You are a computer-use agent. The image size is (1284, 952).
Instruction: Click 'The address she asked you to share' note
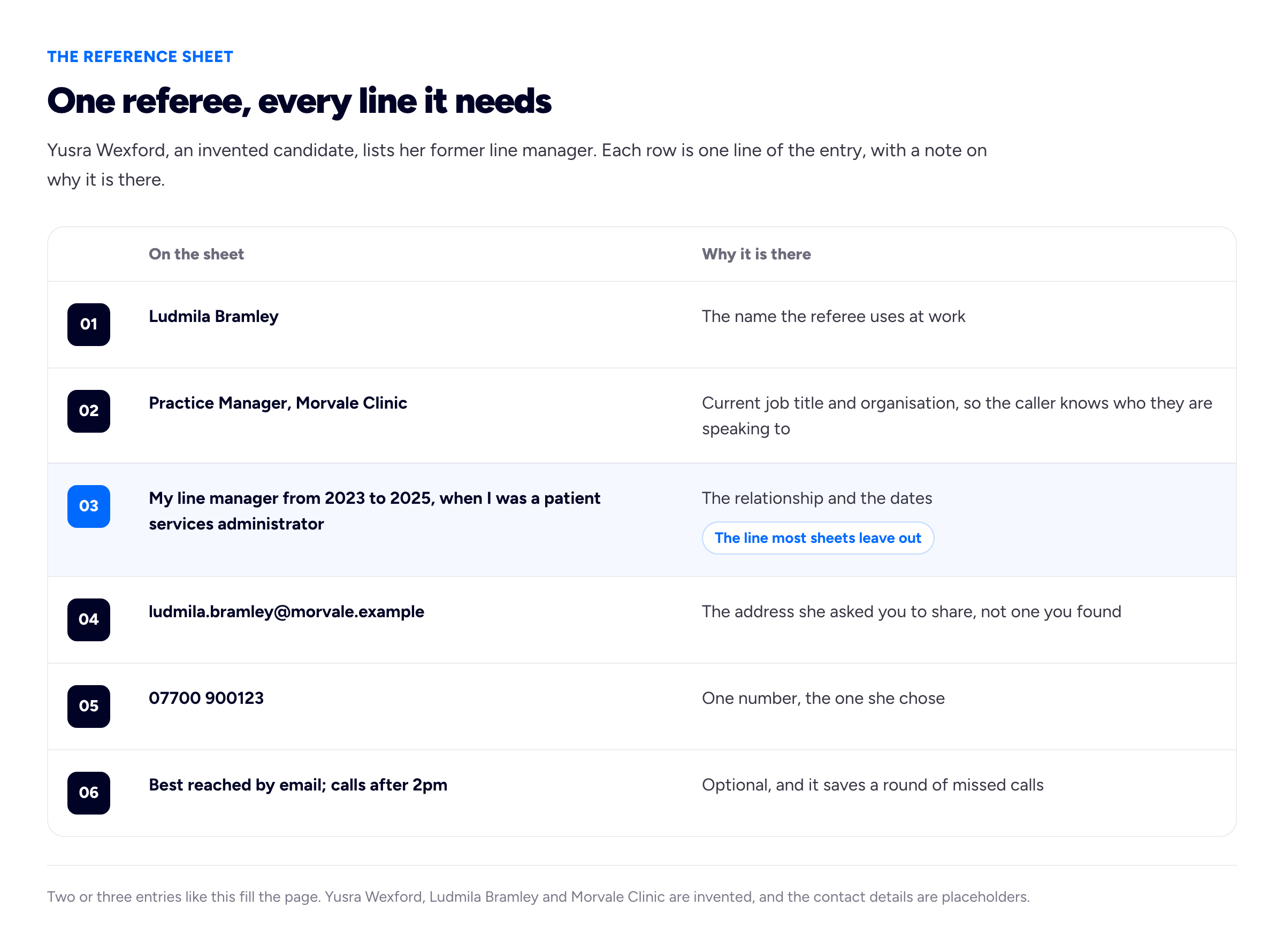(x=911, y=611)
